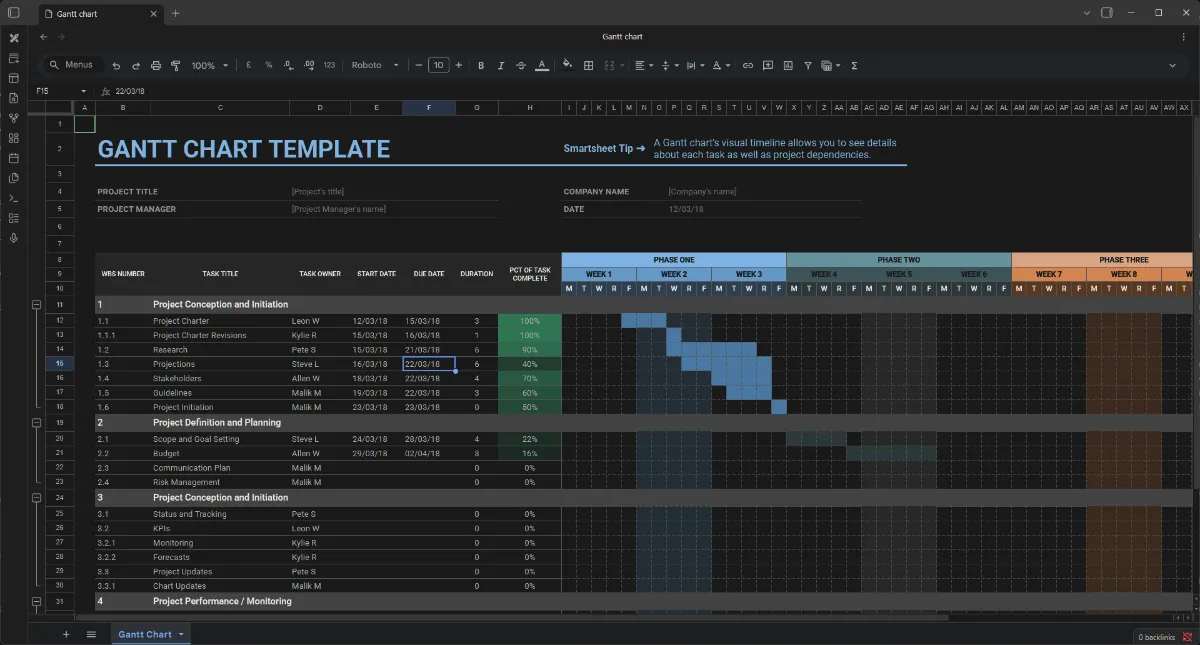Screen dimensions: 1200x645
Task: Collapse the row group at row 19
Action: click(x=37, y=423)
